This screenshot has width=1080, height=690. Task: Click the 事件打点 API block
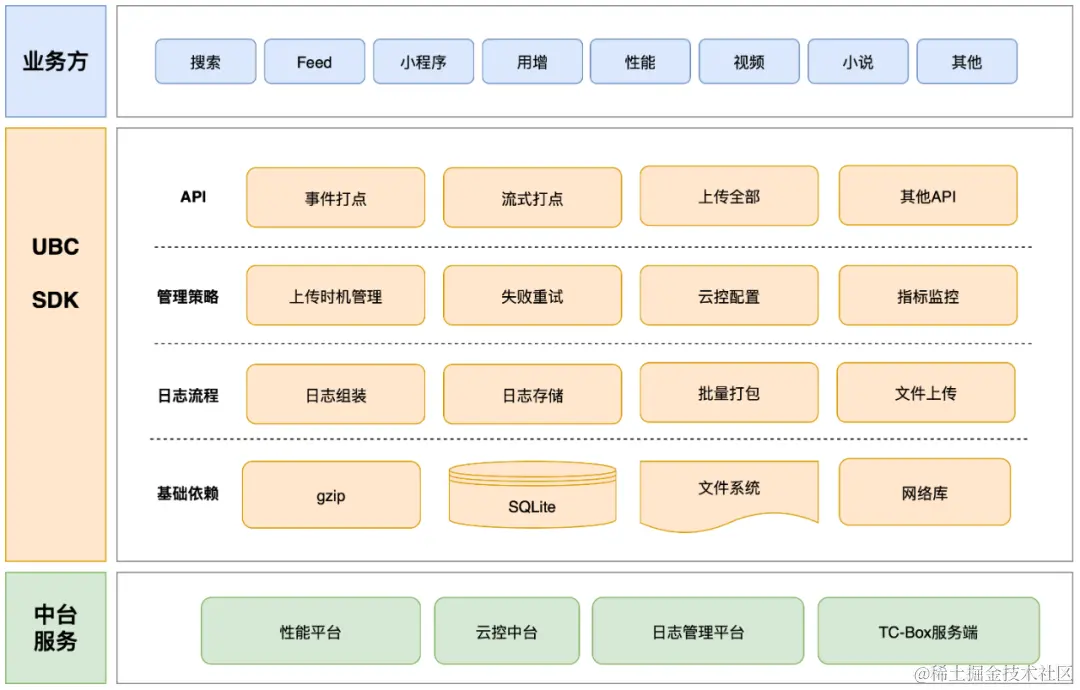point(335,197)
